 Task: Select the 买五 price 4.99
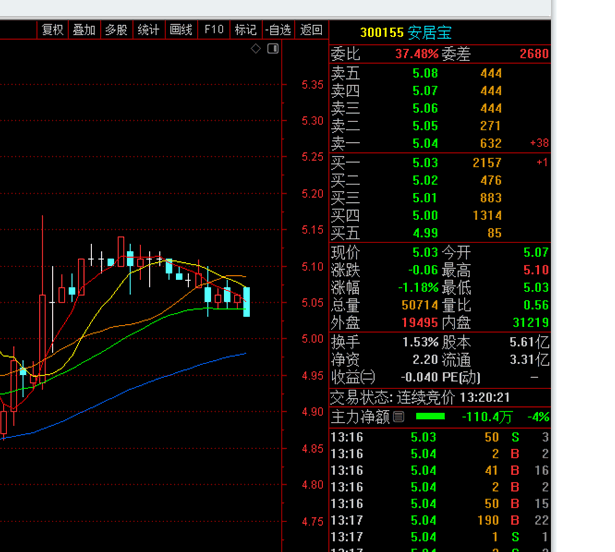(425, 233)
